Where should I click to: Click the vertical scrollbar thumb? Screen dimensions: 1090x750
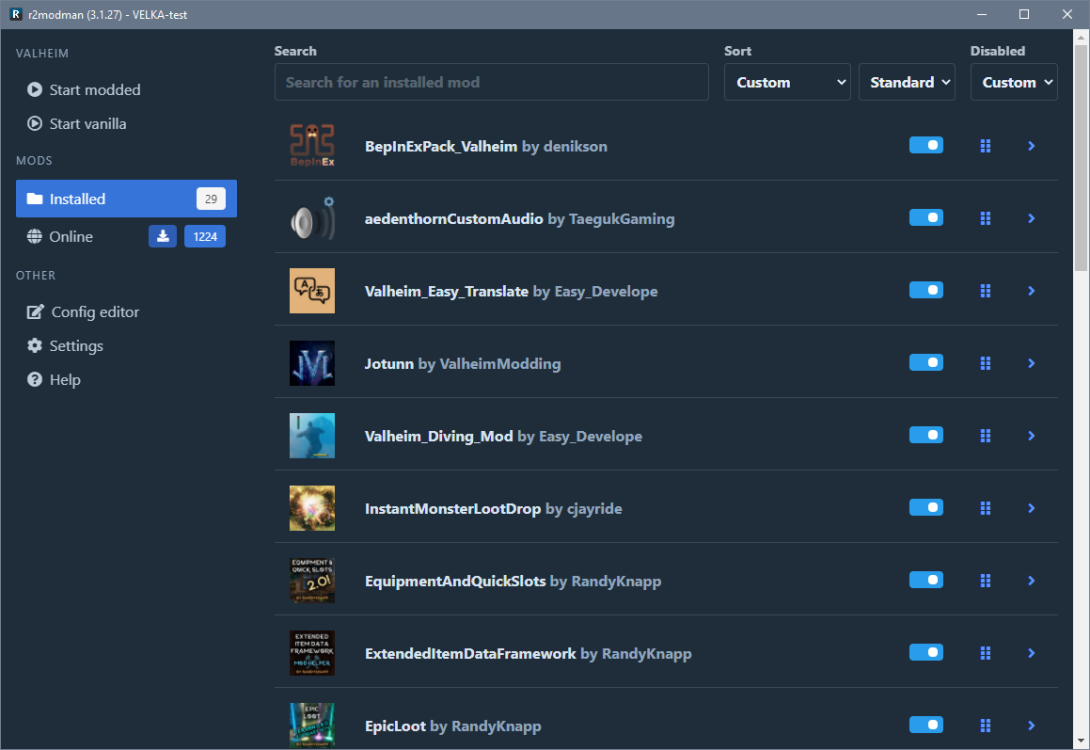pos(1081,157)
